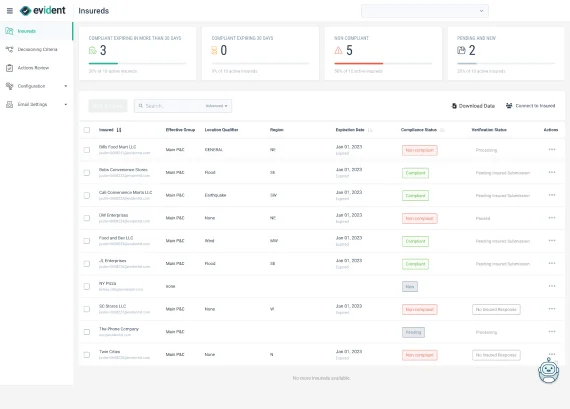Click the New badge for NY Pizza
Image resolution: width=570 pixels, height=409 pixels.
410,286
